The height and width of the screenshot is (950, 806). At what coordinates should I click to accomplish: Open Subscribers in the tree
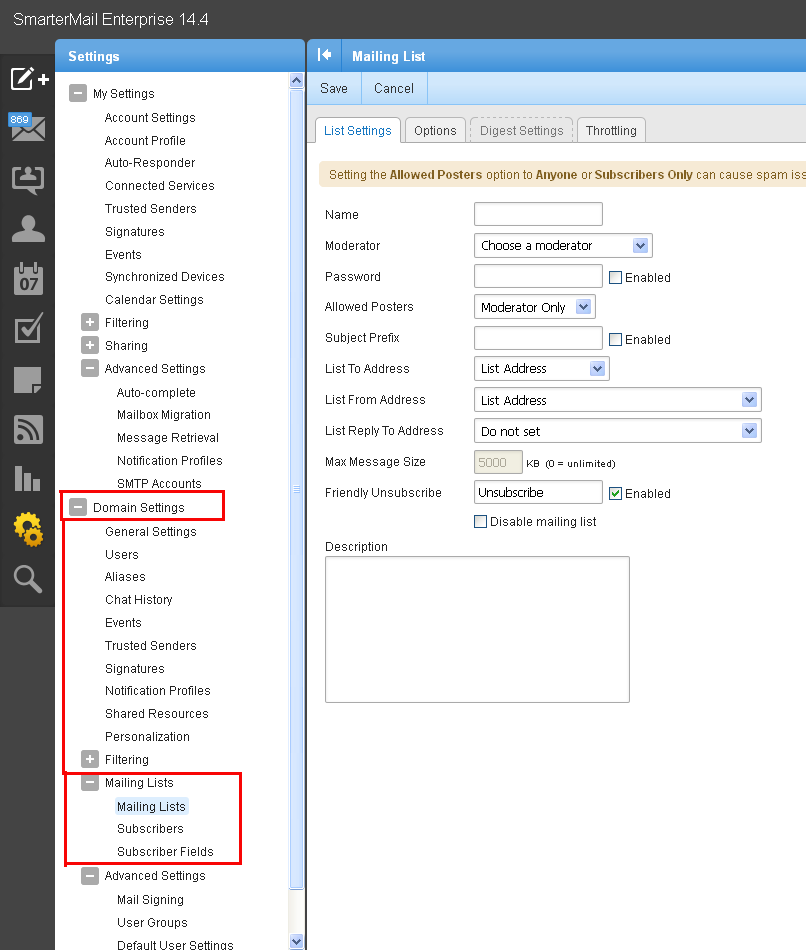click(x=150, y=828)
